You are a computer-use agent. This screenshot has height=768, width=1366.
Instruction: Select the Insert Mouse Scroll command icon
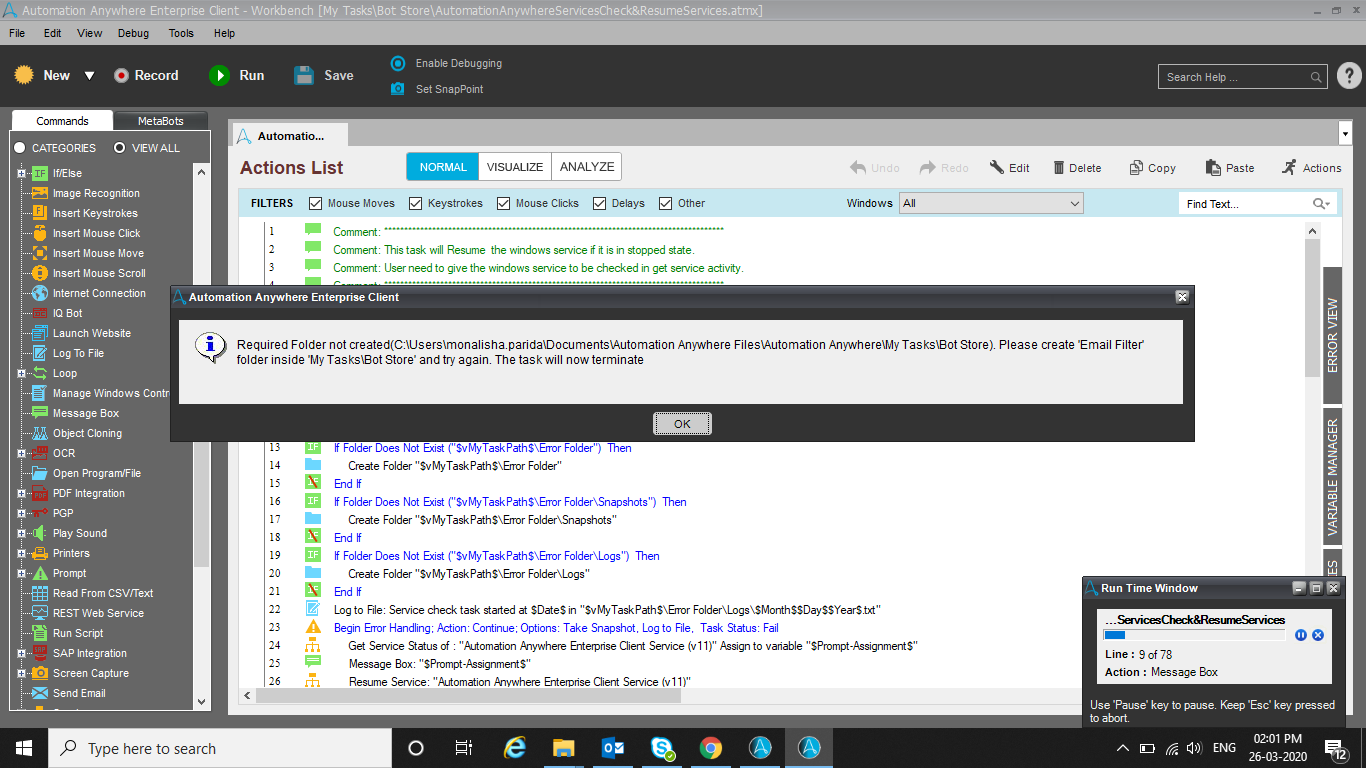click(x=40, y=273)
